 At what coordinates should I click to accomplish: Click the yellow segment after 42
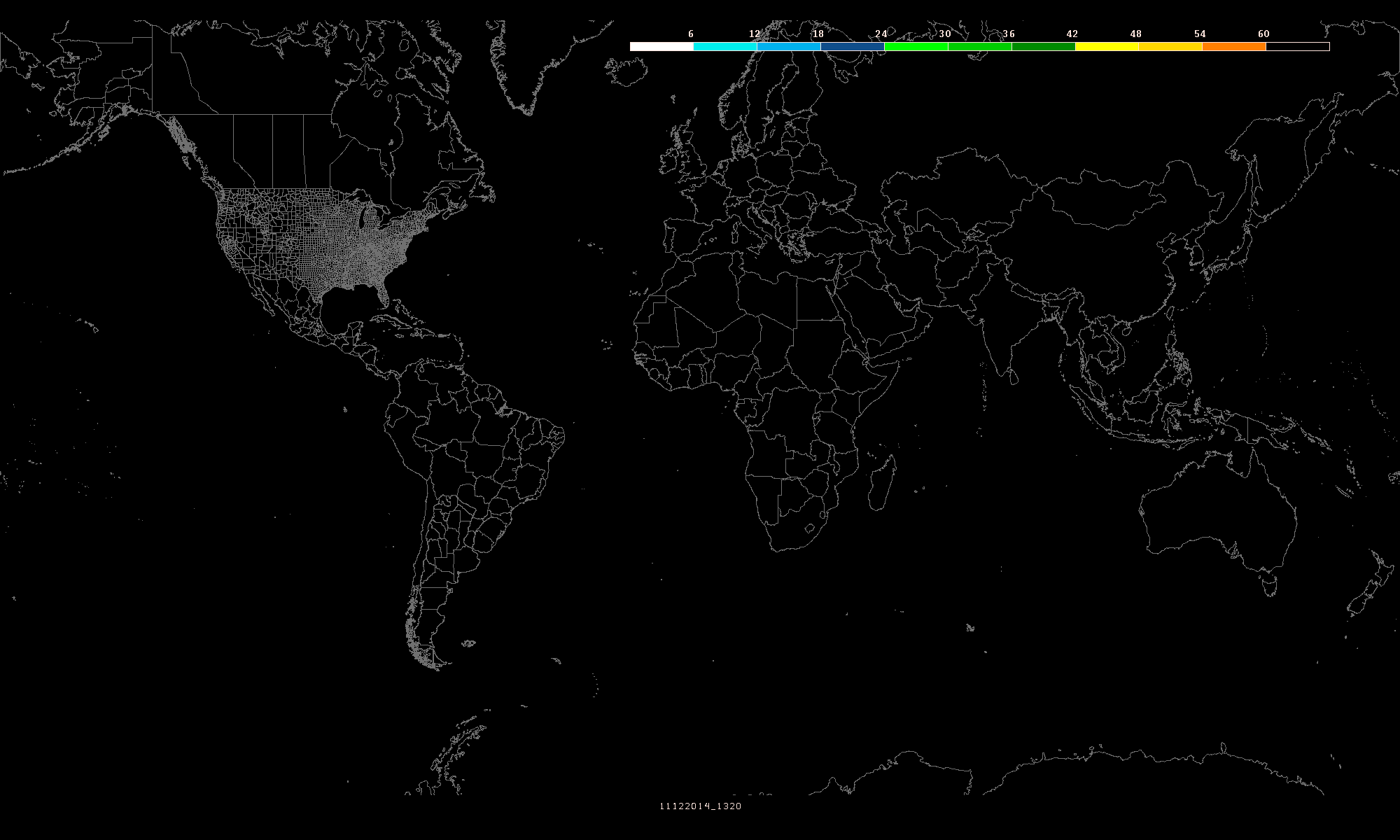pyautogui.click(x=1107, y=47)
